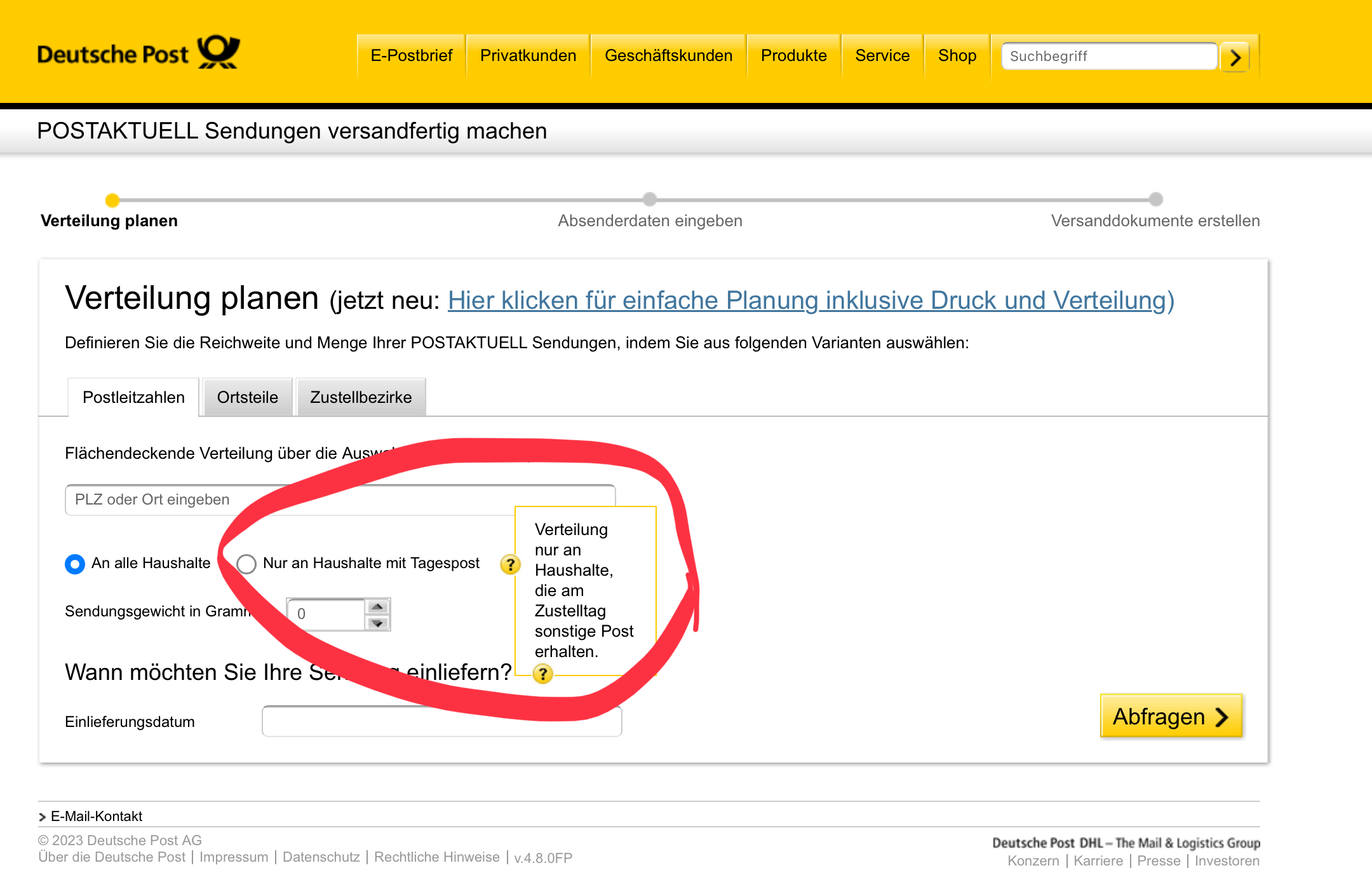Click the PLZ oder Ort eingeben field
Viewport: 1372px width, 882px height.
click(x=340, y=500)
